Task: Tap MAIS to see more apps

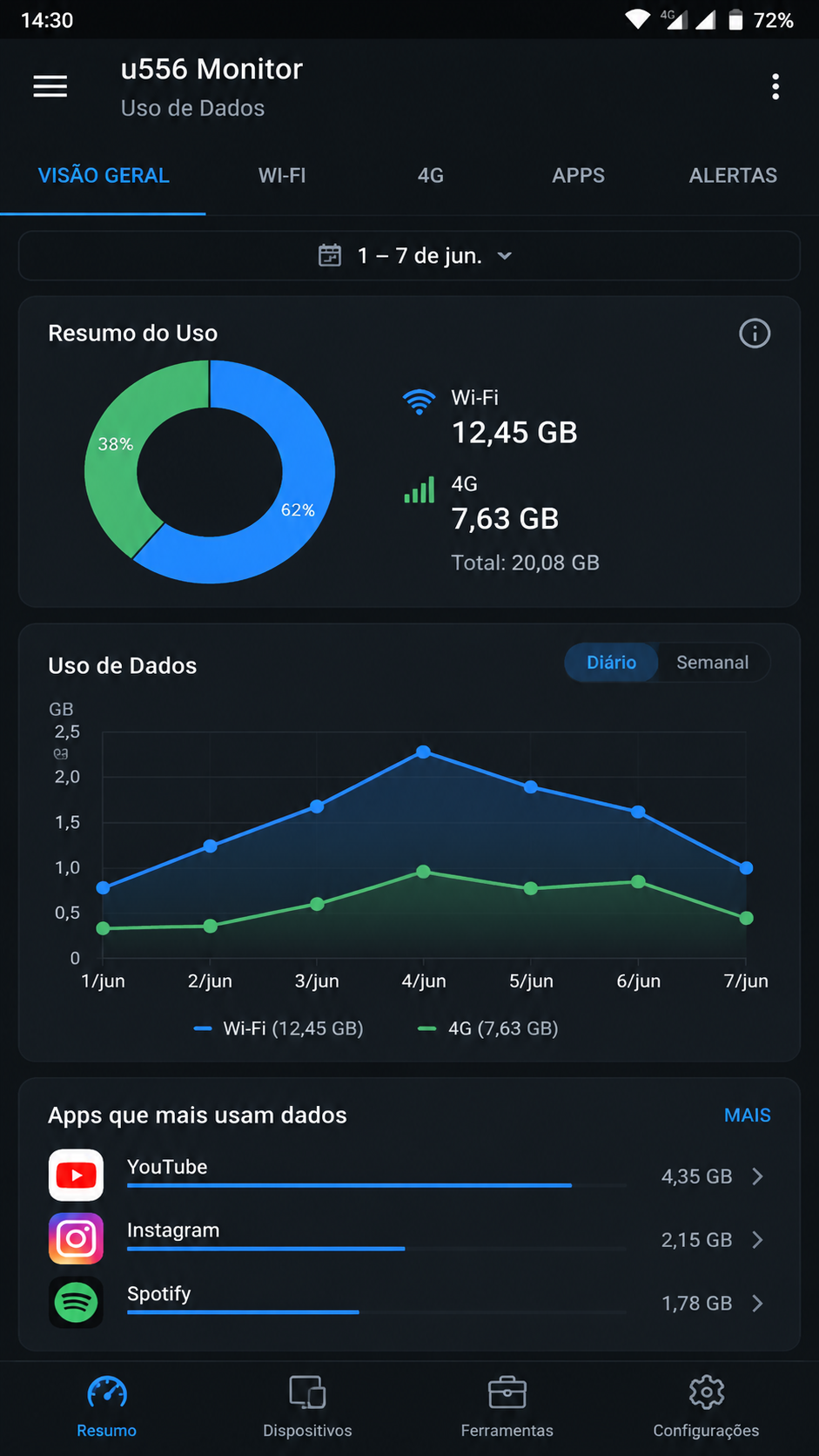Action: click(x=748, y=1115)
